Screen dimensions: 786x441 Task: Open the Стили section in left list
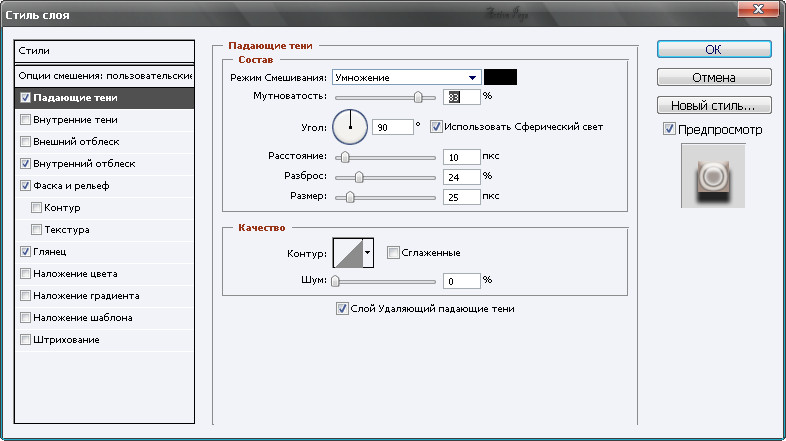pyautogui.click(x=105, y=50)
